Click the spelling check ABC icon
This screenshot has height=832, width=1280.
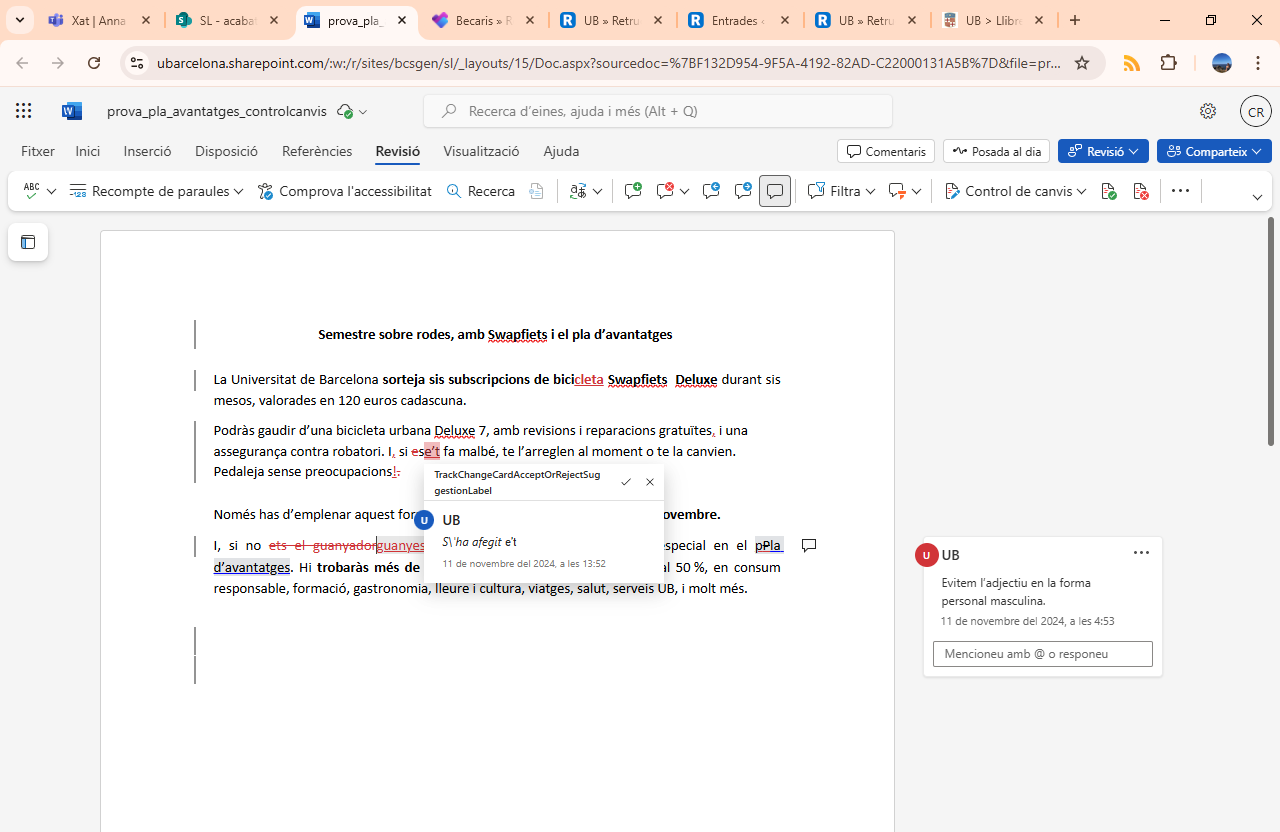32,191
